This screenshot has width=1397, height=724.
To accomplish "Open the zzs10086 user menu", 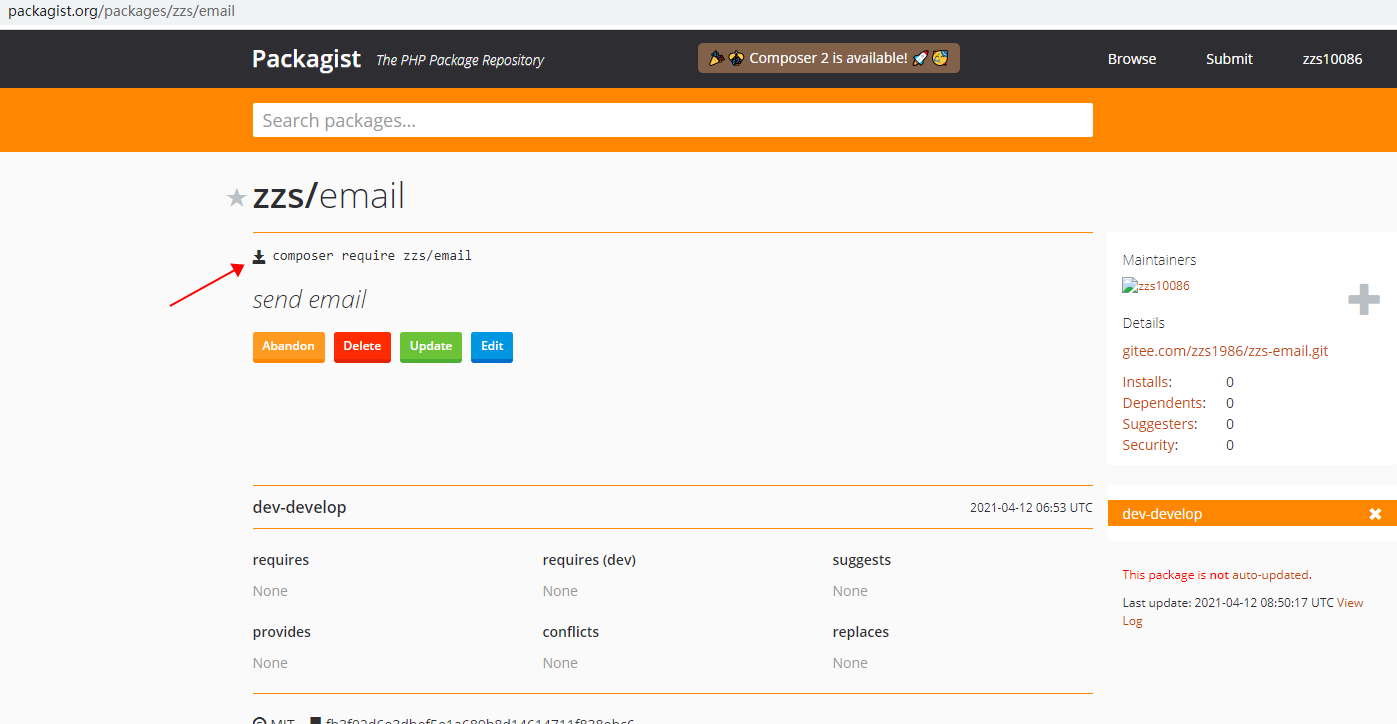I will pos(1332,59).
